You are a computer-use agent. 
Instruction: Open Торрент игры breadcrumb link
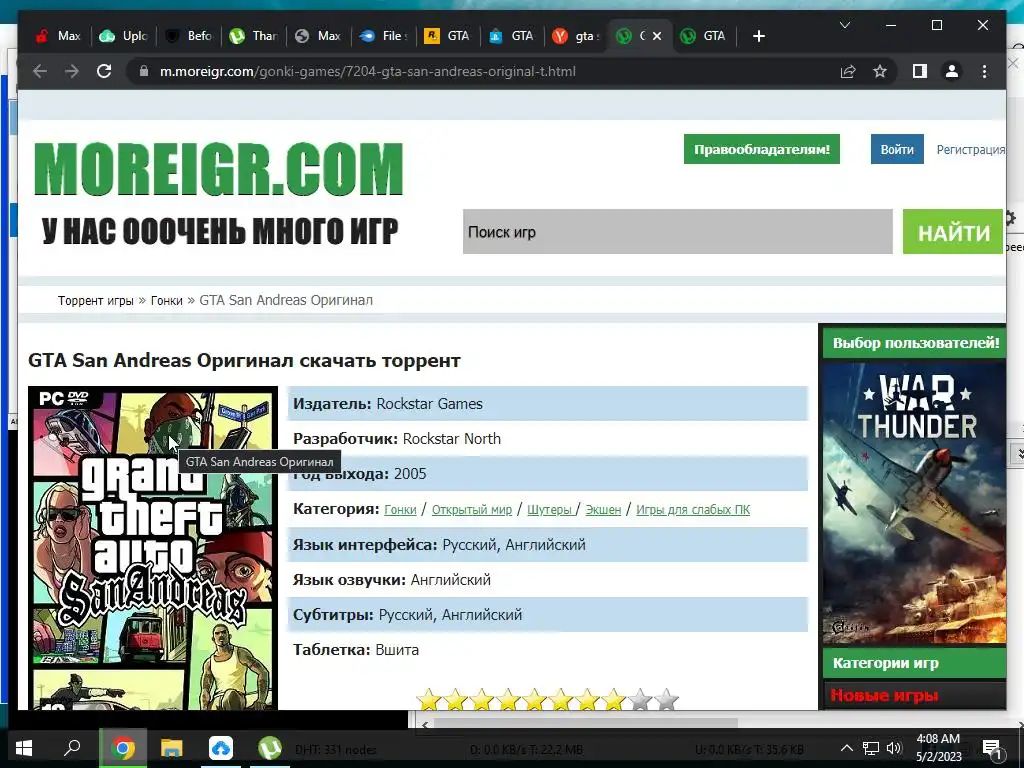(x=95, y=300)
